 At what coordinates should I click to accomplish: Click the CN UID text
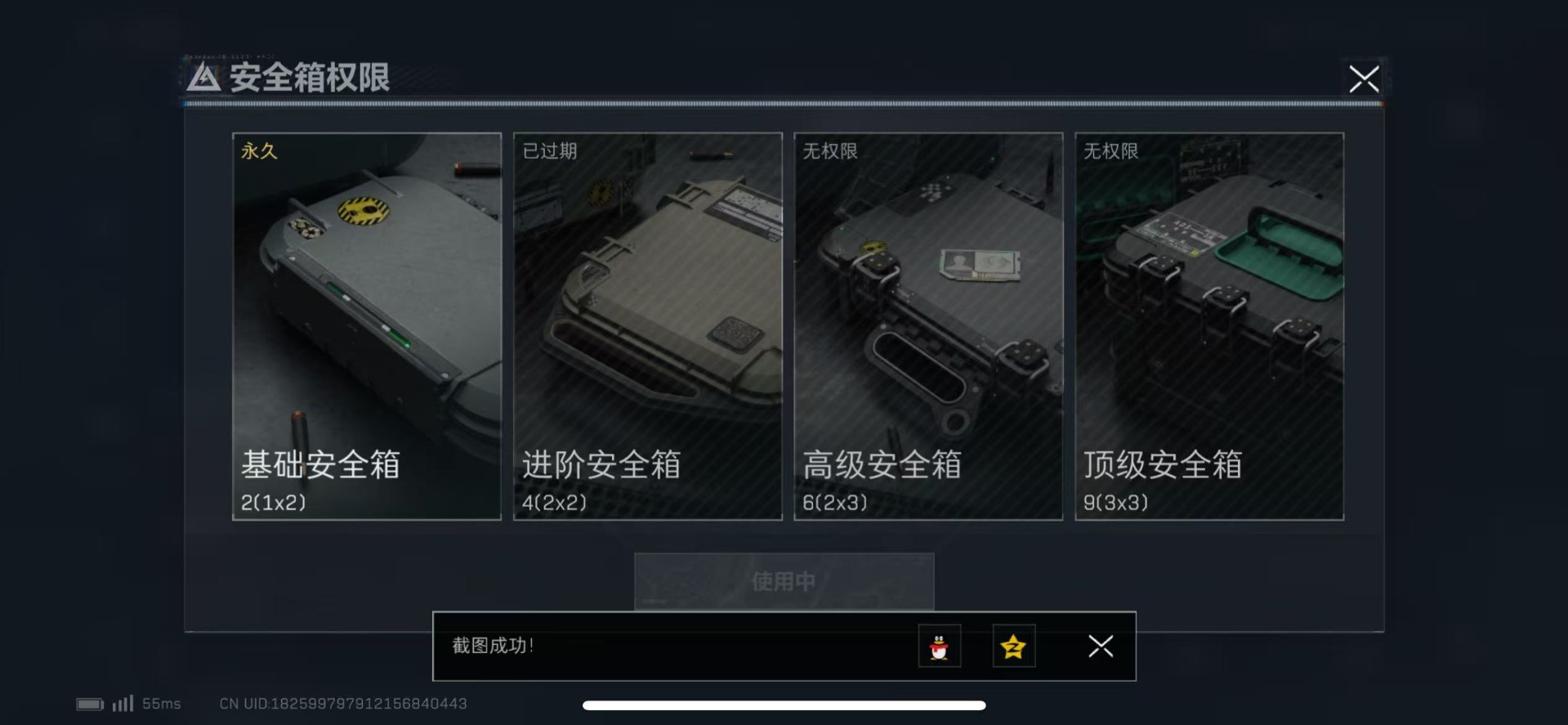(x=343, y=704)
